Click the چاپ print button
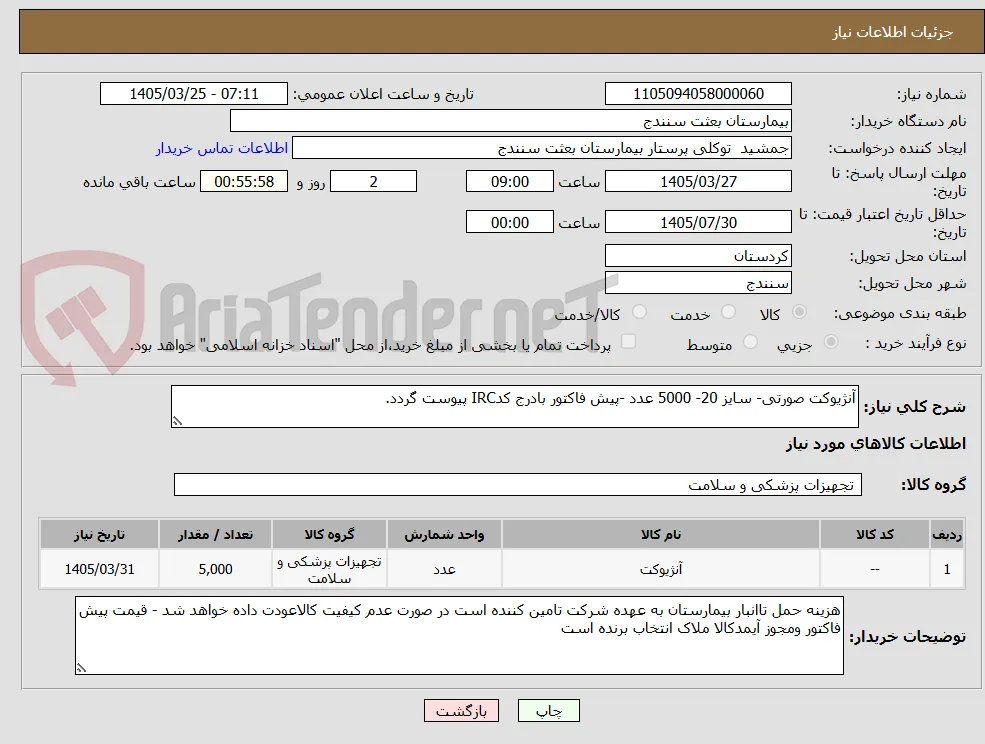 point(548,711)
